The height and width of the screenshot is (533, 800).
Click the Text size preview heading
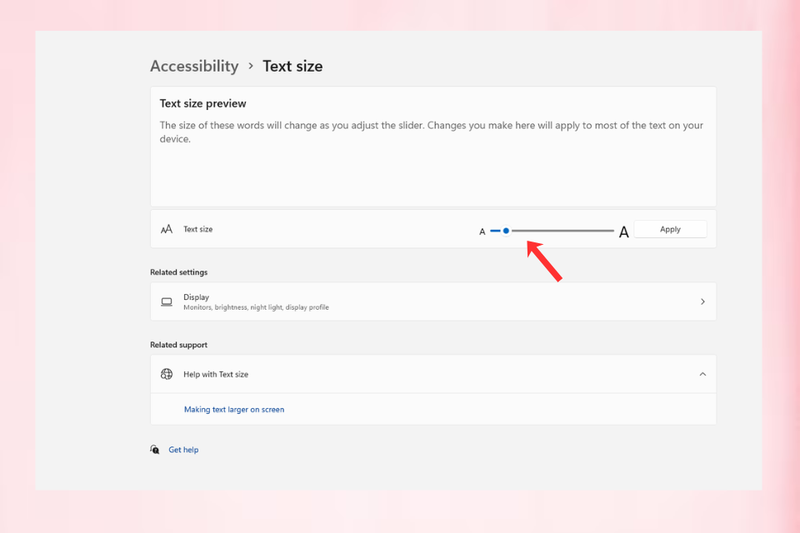tap(203, 104)
